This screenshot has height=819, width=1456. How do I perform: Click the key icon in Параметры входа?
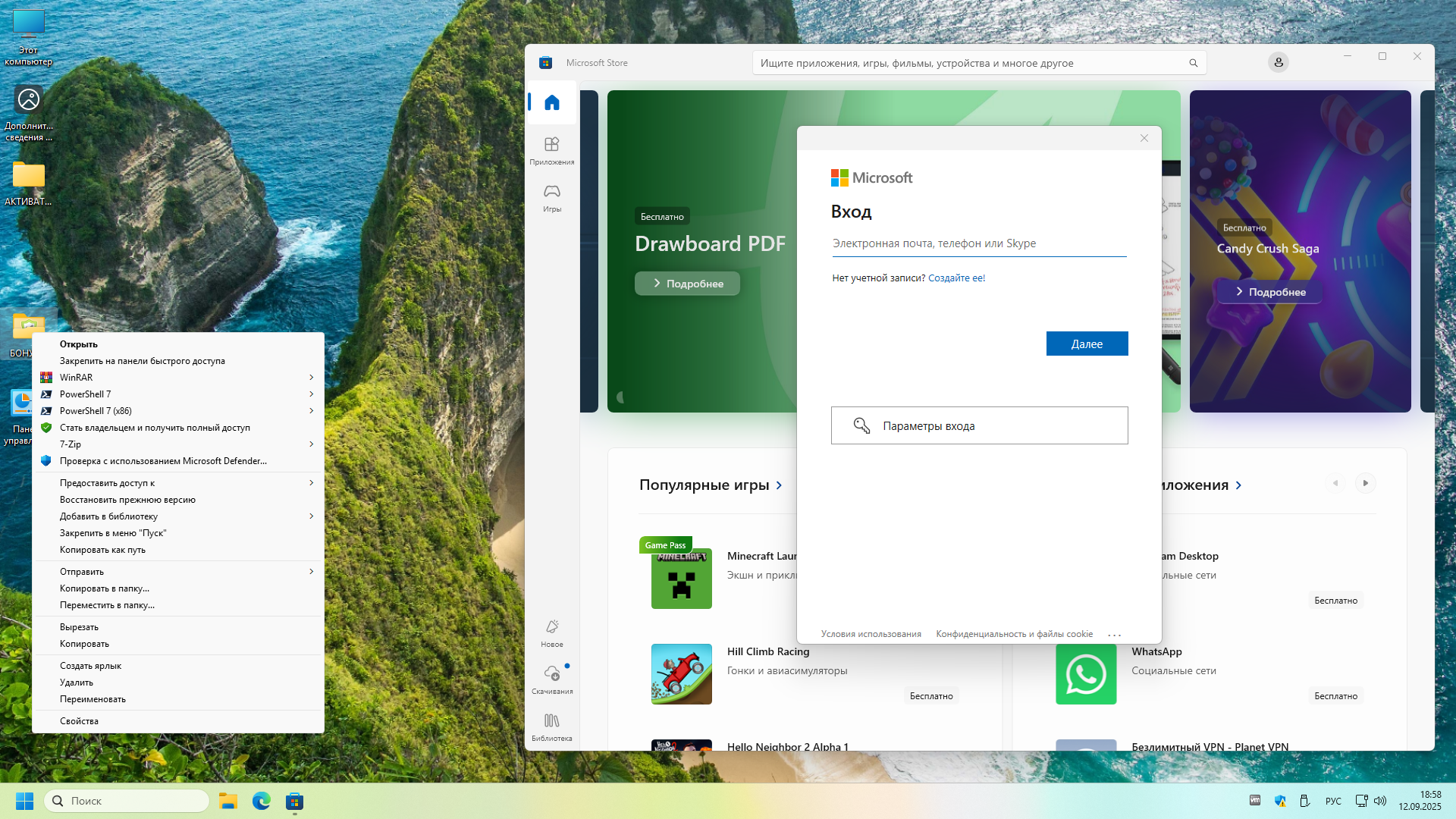click(x=861, y=425)
